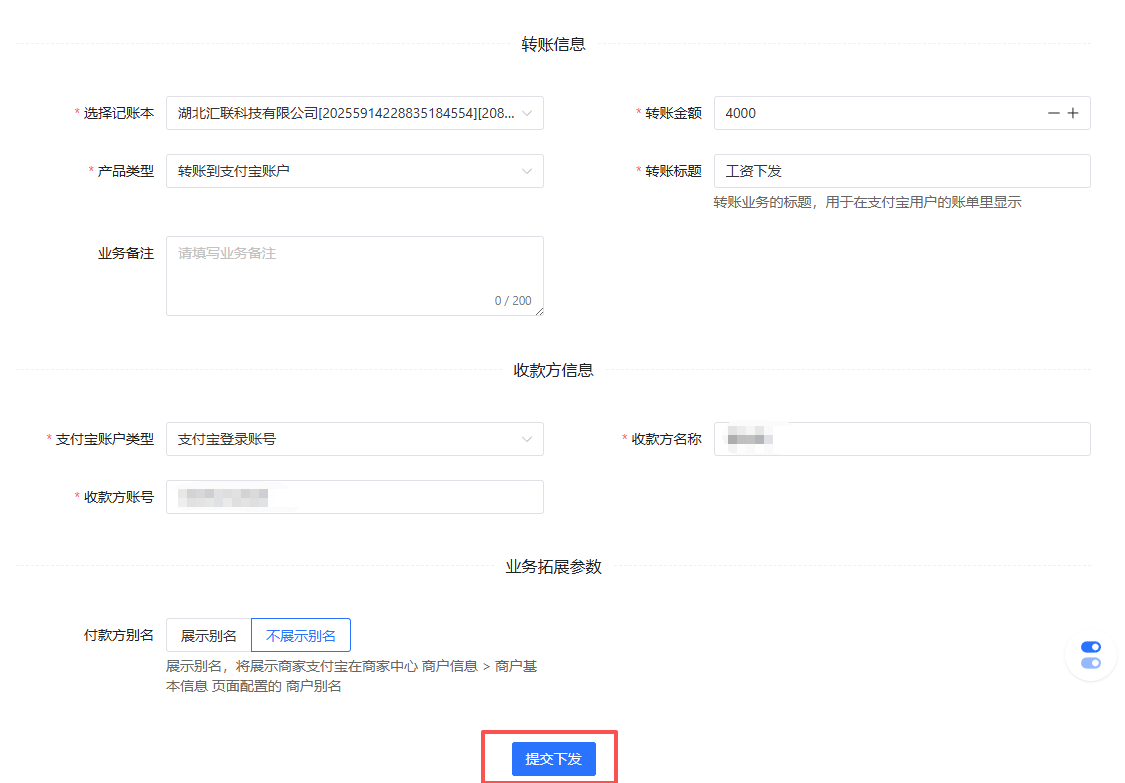Screen dimensions: 1125x783
Task: Decrease 转账金额 with the minus icon
Action: tap(1053, 113)
